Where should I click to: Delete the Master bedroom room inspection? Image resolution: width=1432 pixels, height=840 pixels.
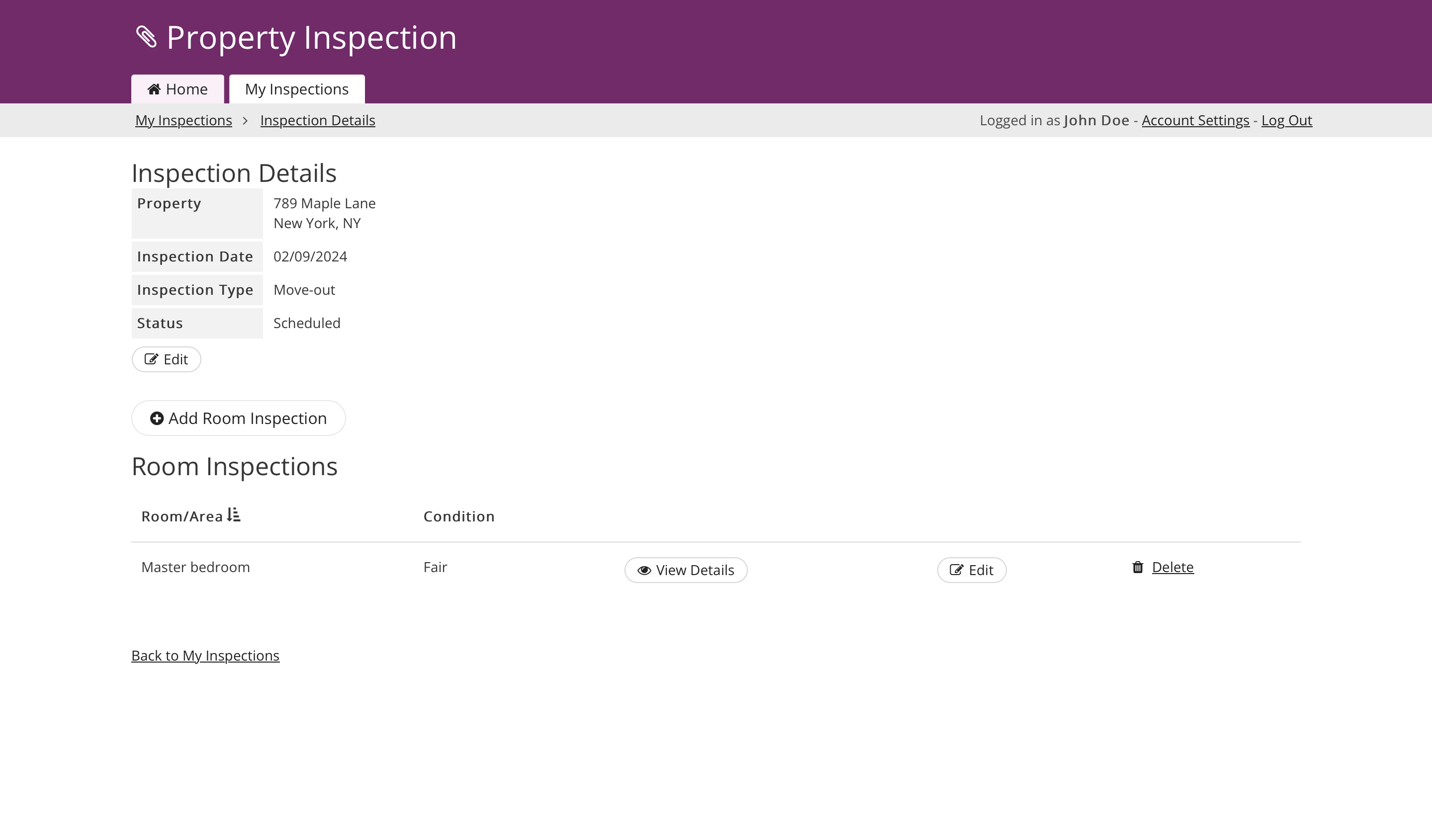(x=1172, y=568)
